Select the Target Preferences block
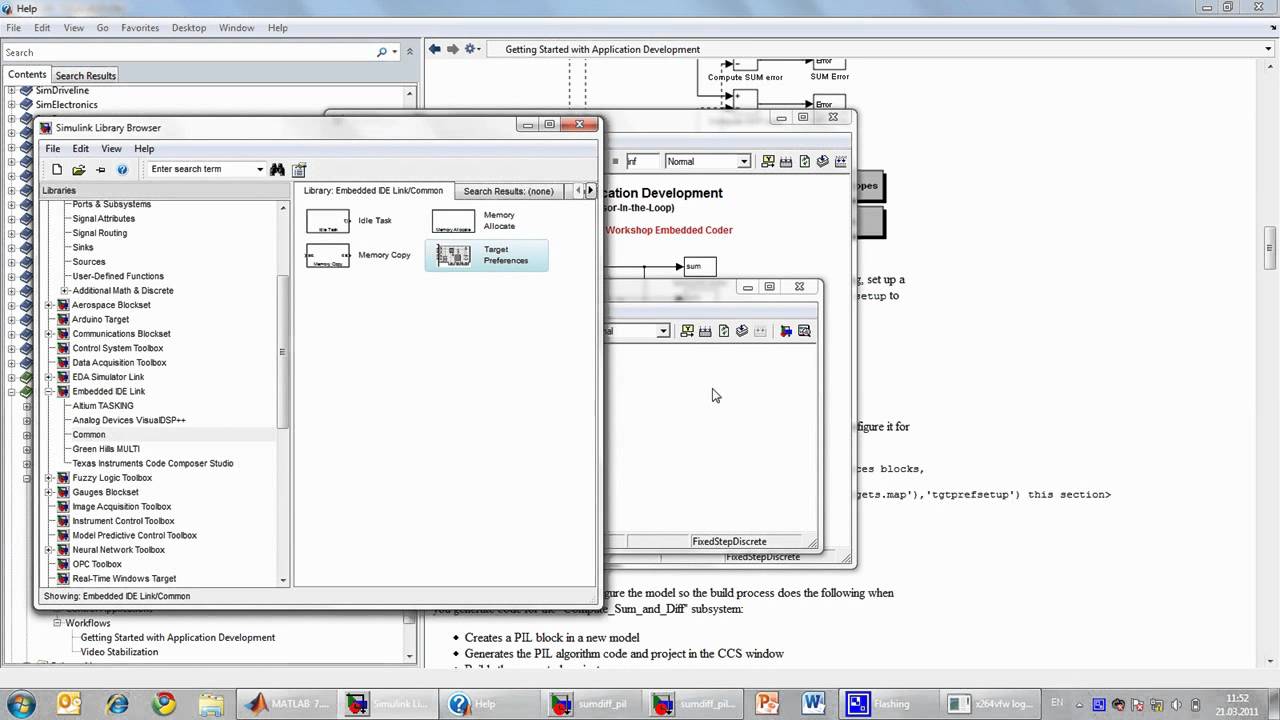This screenshot has width=1280, height=720. 486,256
